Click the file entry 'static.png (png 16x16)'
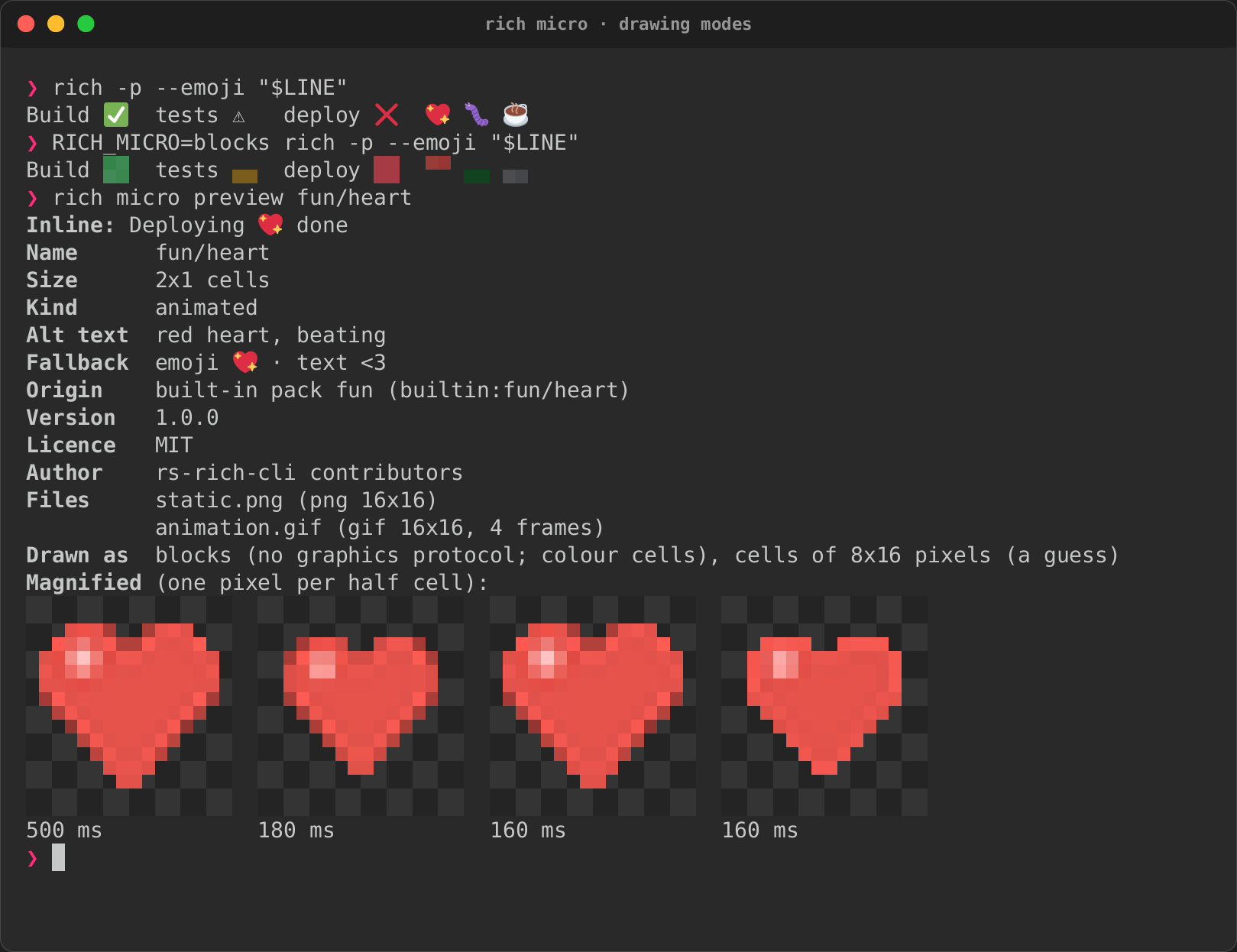The width and height of the screenshot is (1237, 952). click(296, 500)
